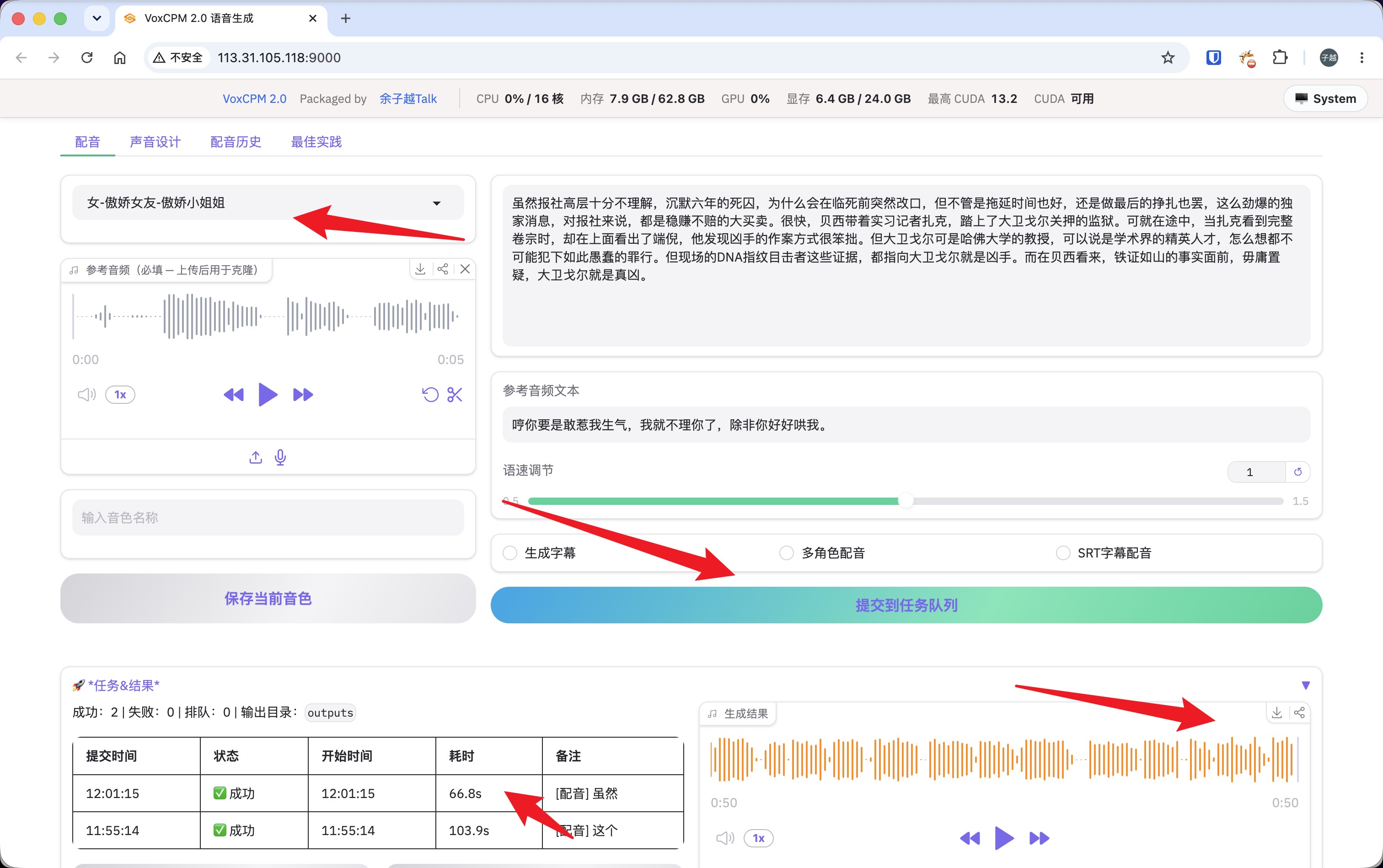Image resolution: width=1383 pixels, height=868 pixels.
Task: Select the SRT字幕配音 option
Action: point(1063,553)
